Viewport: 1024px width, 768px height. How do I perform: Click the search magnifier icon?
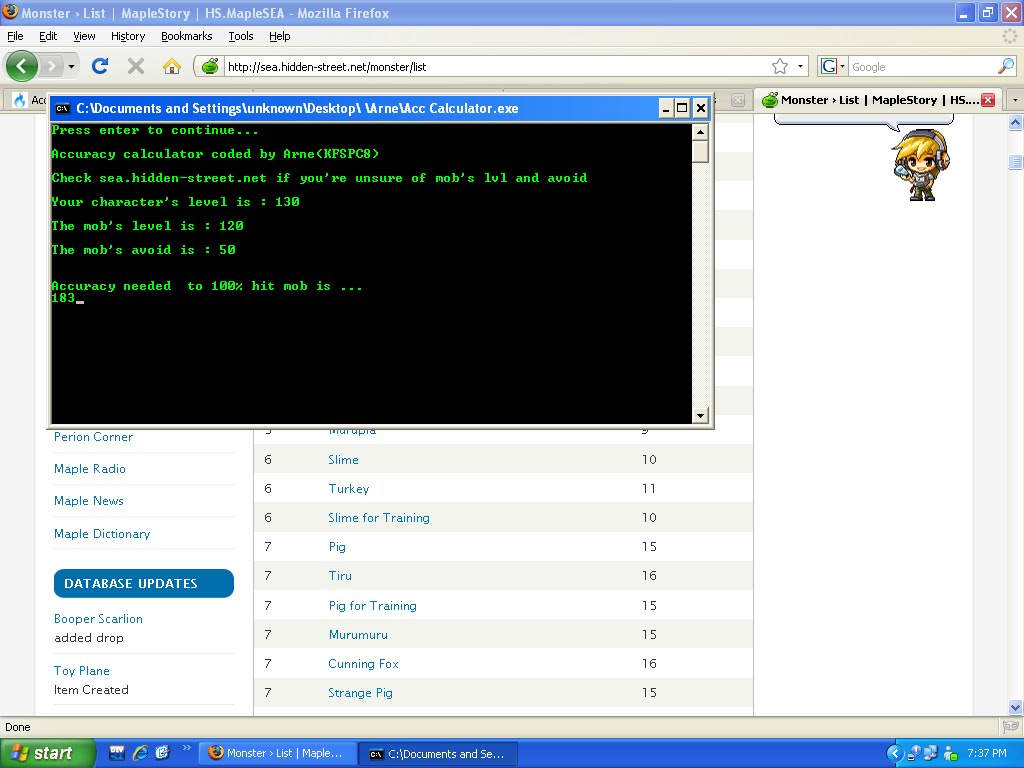1006,66
